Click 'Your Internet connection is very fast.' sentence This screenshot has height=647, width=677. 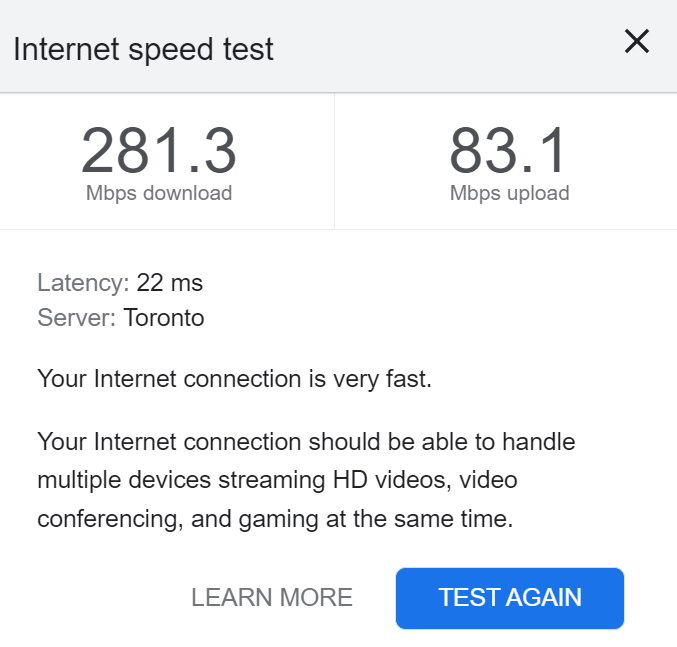coord(234,380)
